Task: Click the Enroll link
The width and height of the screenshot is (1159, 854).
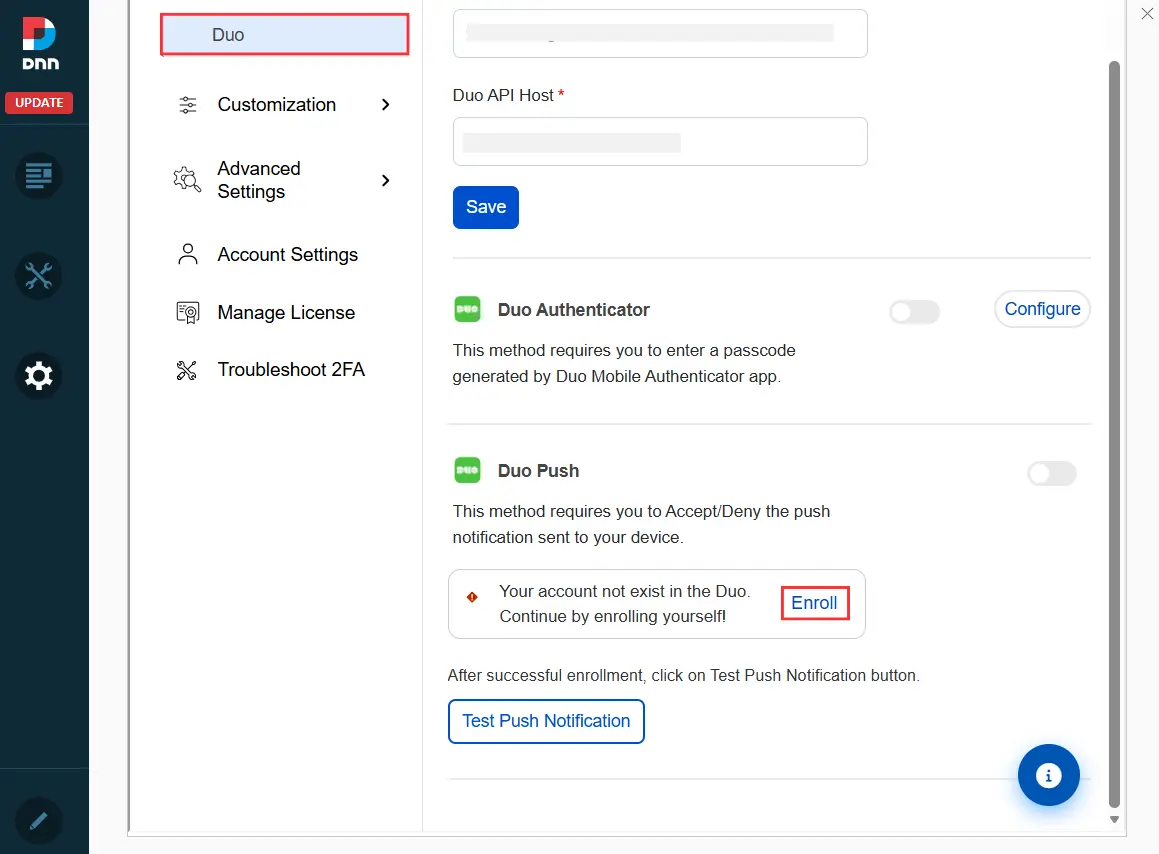Action: pos(815,603)
